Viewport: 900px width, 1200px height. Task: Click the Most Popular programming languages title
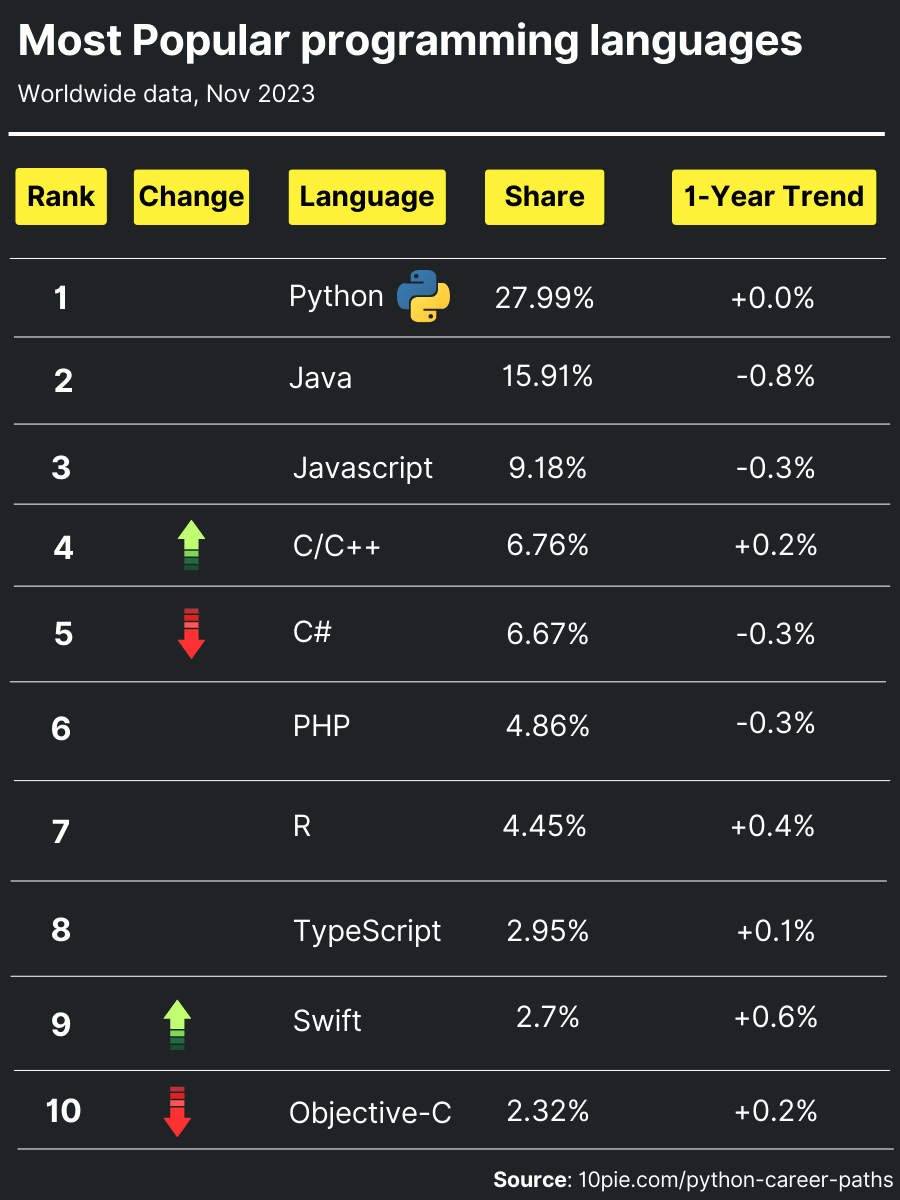[410, 42]
